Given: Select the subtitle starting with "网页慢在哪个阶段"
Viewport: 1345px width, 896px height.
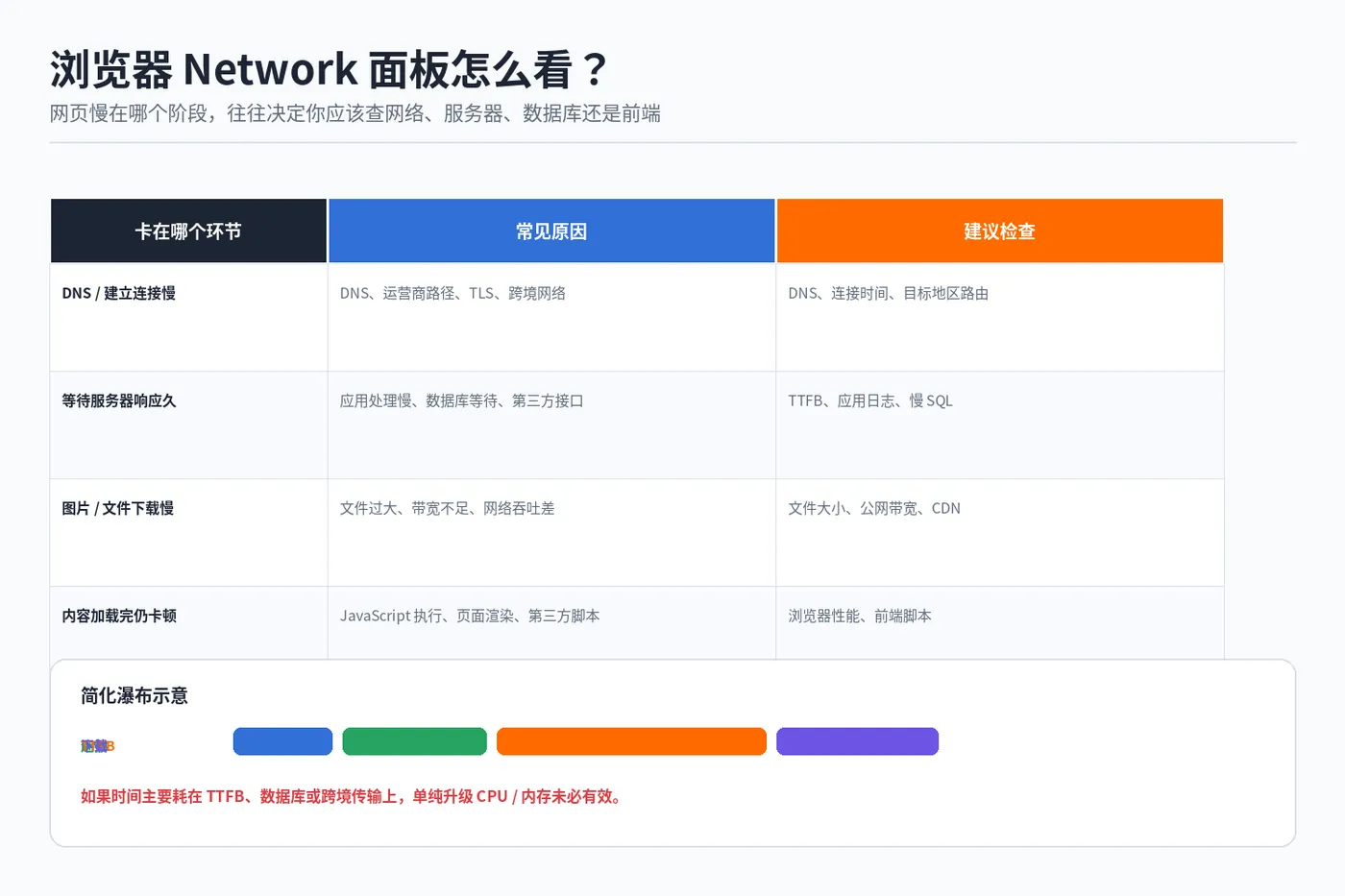Looking at the screenshot, I should click(355, 113).
